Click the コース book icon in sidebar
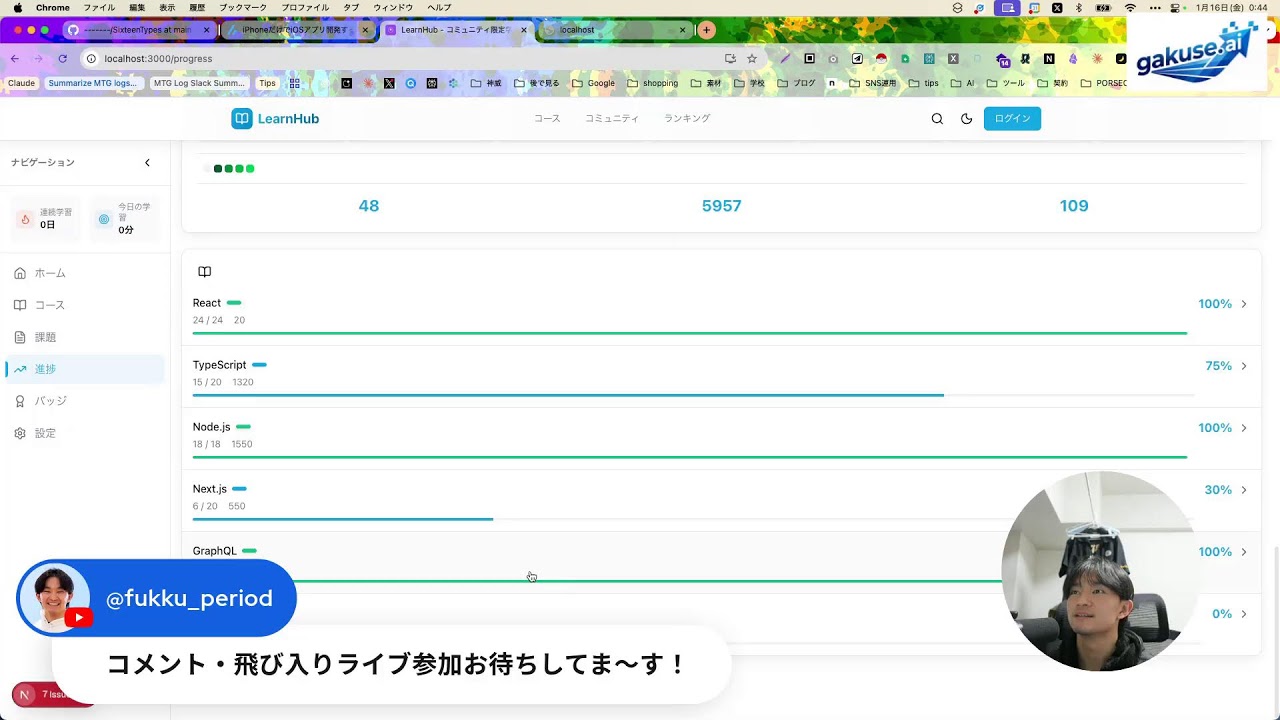The height and width of the screenshot is (720, 1280). coord(20,305)
